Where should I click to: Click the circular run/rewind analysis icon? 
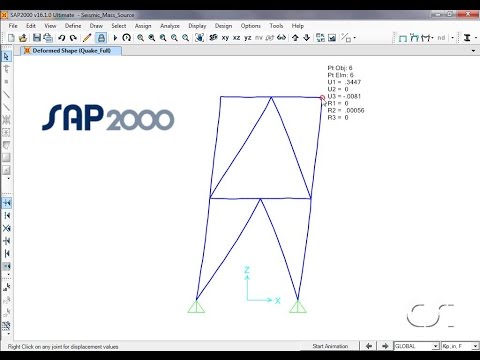point(126,38)
